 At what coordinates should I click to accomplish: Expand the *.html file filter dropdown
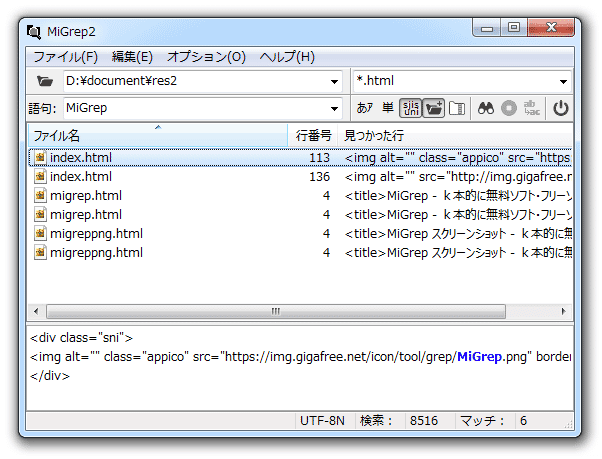(563, 81)
